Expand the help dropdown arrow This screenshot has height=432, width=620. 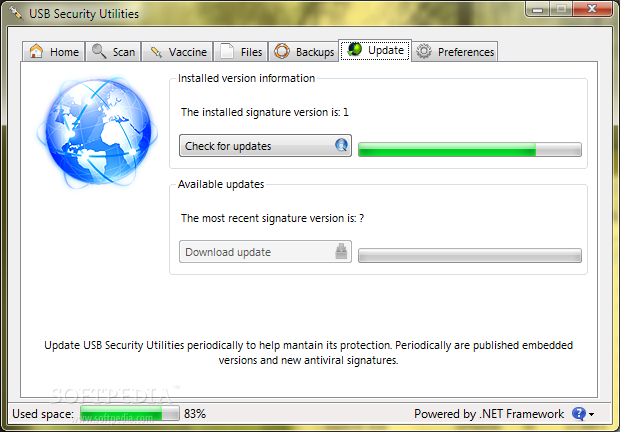(x=592, y=414)
